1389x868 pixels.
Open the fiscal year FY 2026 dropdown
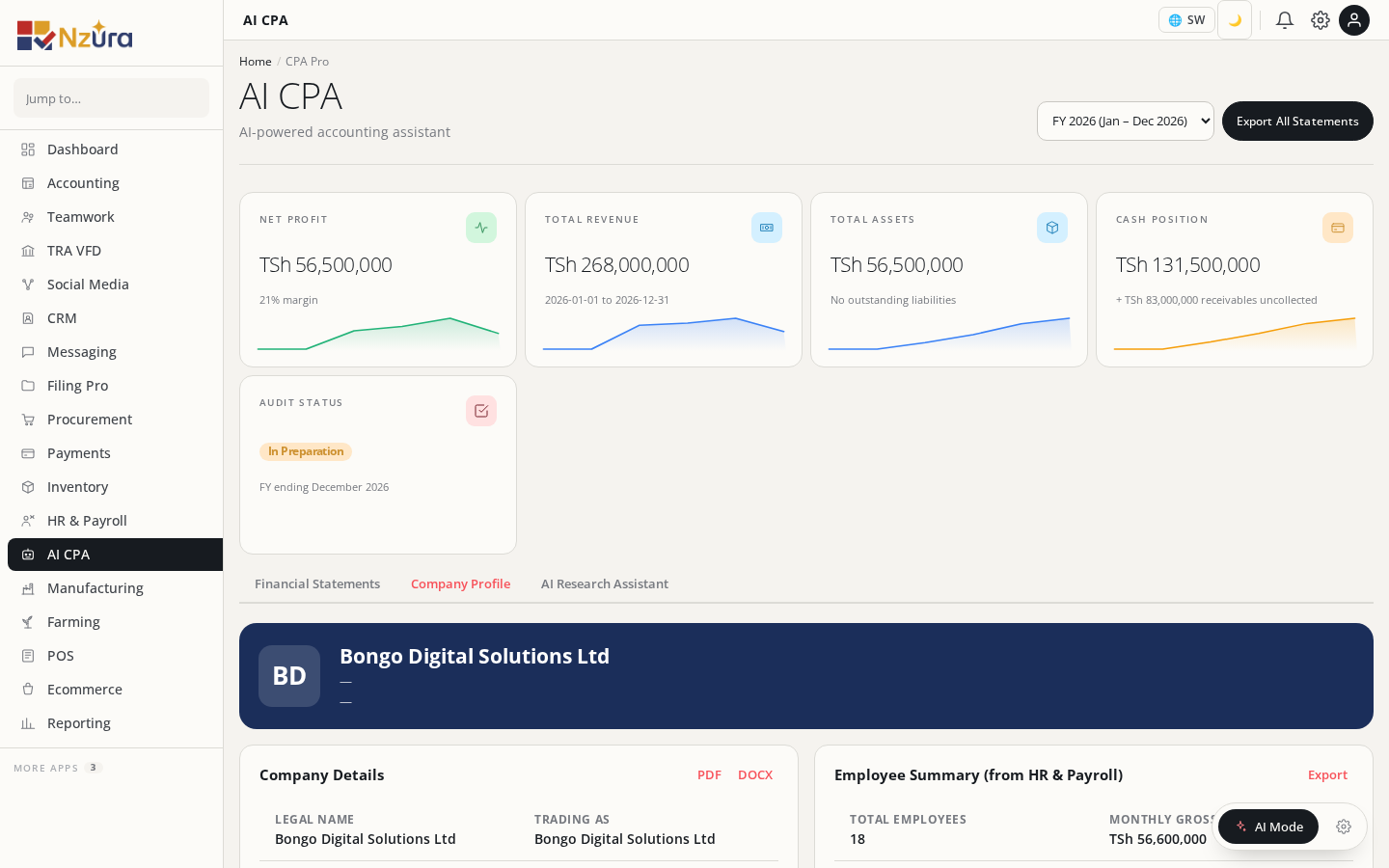pyautogui.click(x=1126, y=121)
